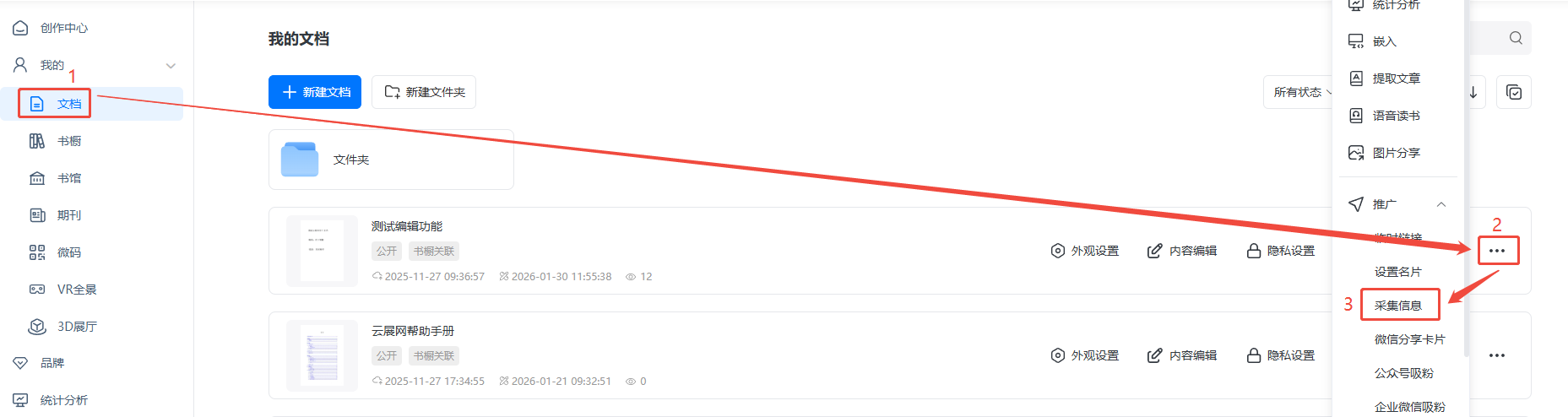The height and width of the screenshot is (417, 1568).
Task: Click 内容编辑 for 测试编辑功能
Action: pyautogui.click(x=1182, y=251)
